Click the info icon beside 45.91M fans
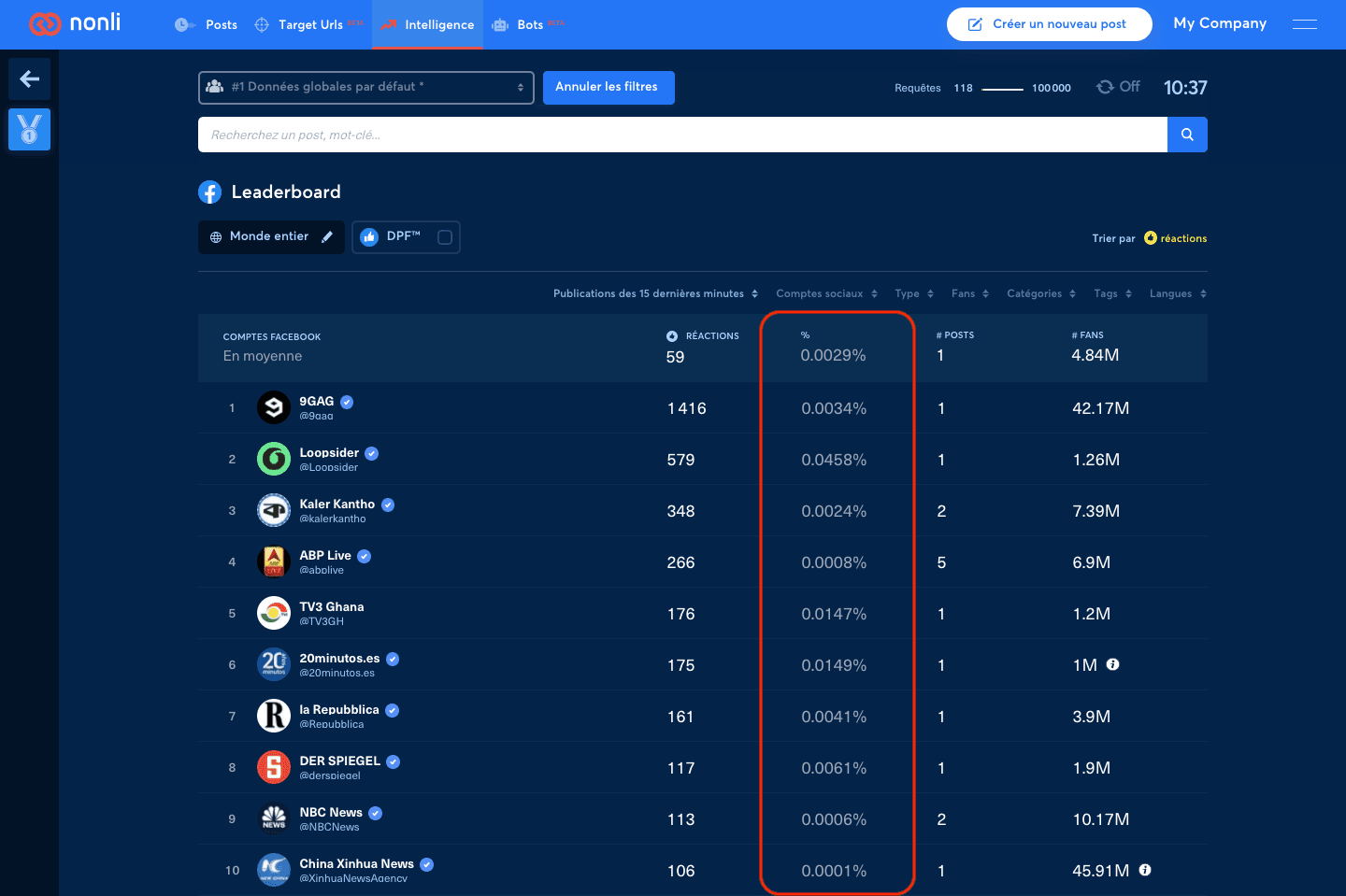 pos(1145,870)
